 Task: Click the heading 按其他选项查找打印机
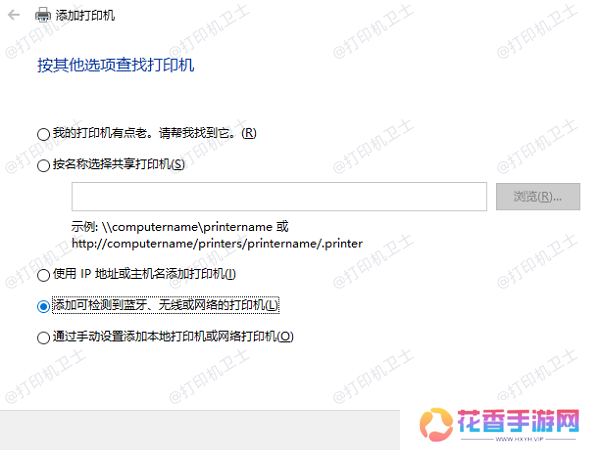point(116,65)
